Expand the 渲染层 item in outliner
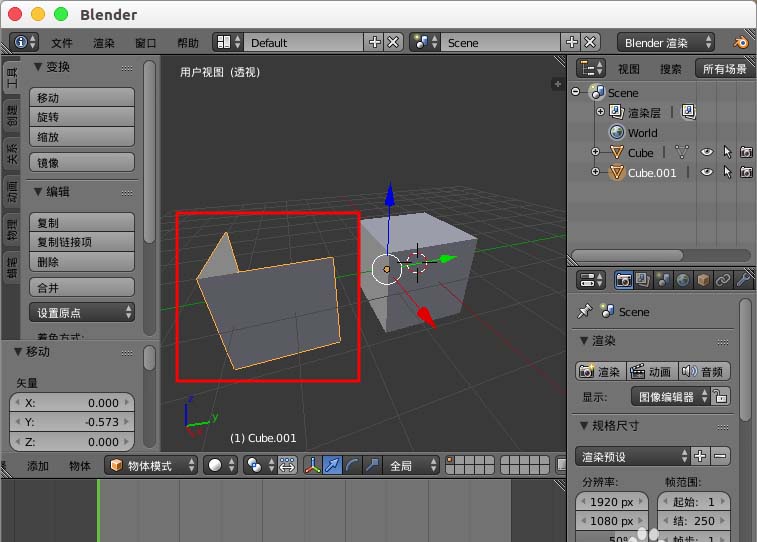The height and width of the screenshot is (542, 757). tap(600, 111)
